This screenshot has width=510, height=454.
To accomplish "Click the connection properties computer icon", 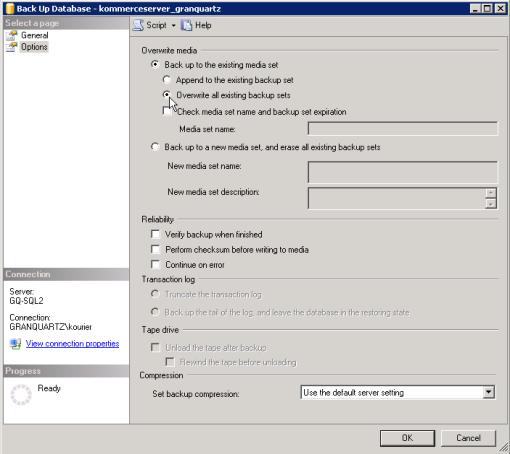I will 15,344.
